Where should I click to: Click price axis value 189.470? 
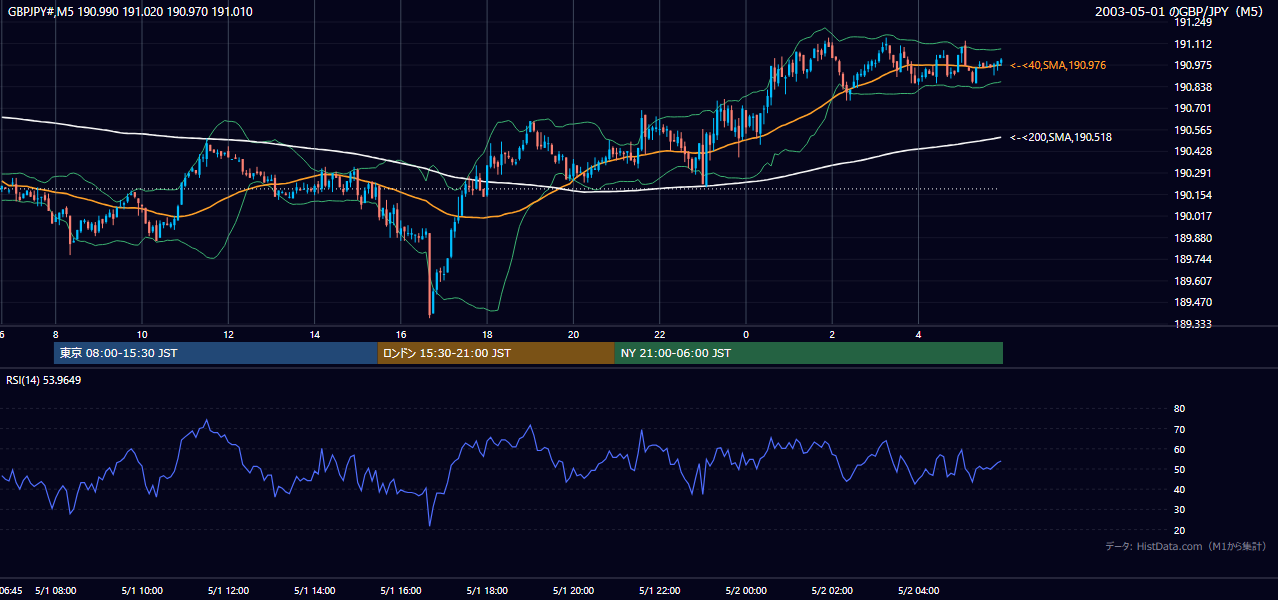point(1193,302)
